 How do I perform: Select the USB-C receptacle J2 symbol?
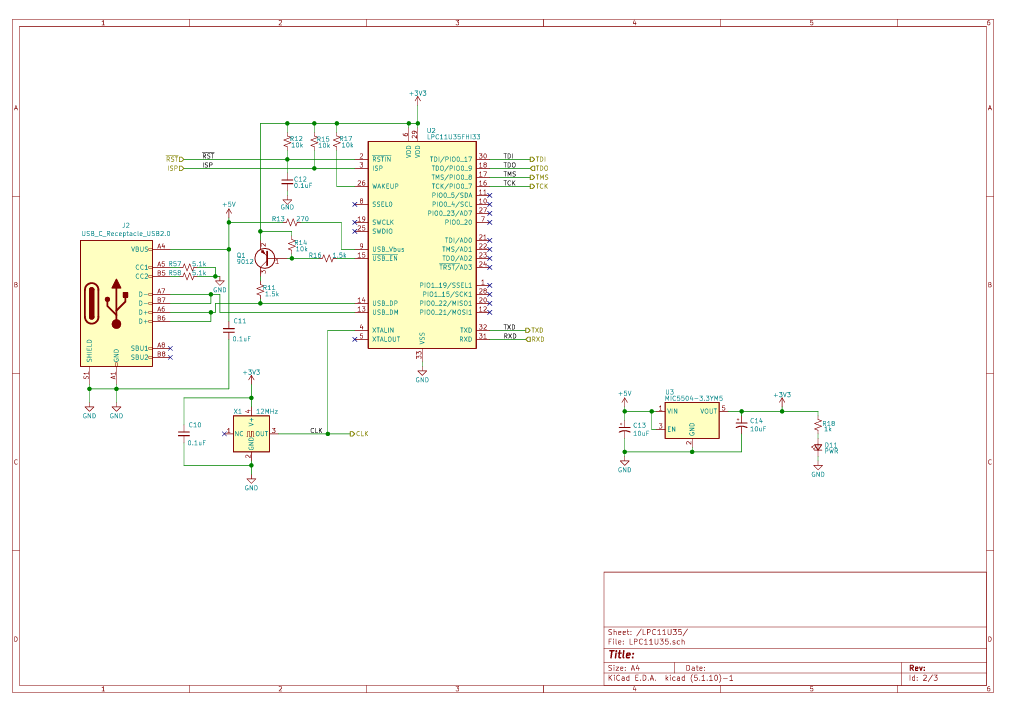(116, 303)
